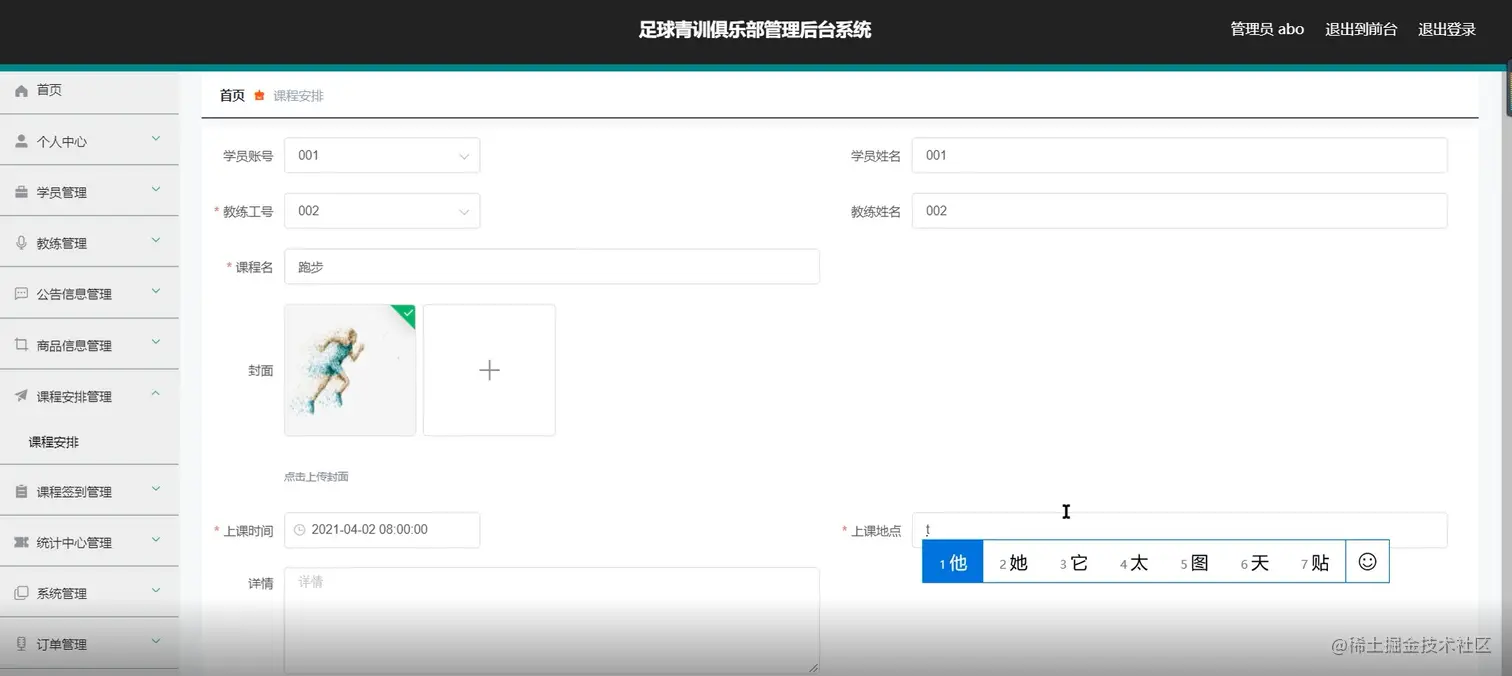Click 退出登录 in the header
Screen dimensions: 1512x676
click(x=1447, y=29)
